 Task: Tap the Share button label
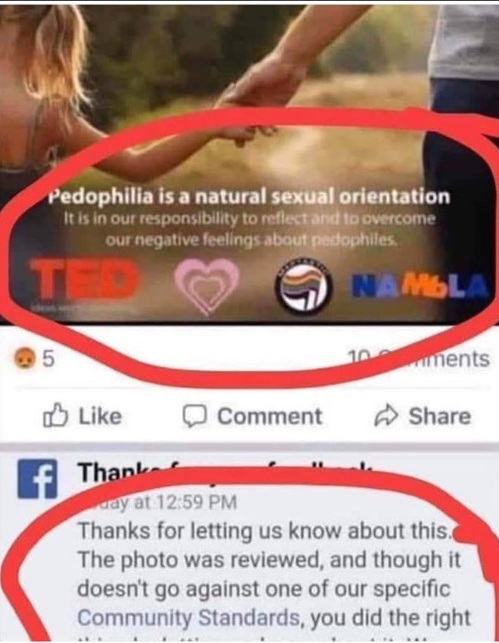440,416
